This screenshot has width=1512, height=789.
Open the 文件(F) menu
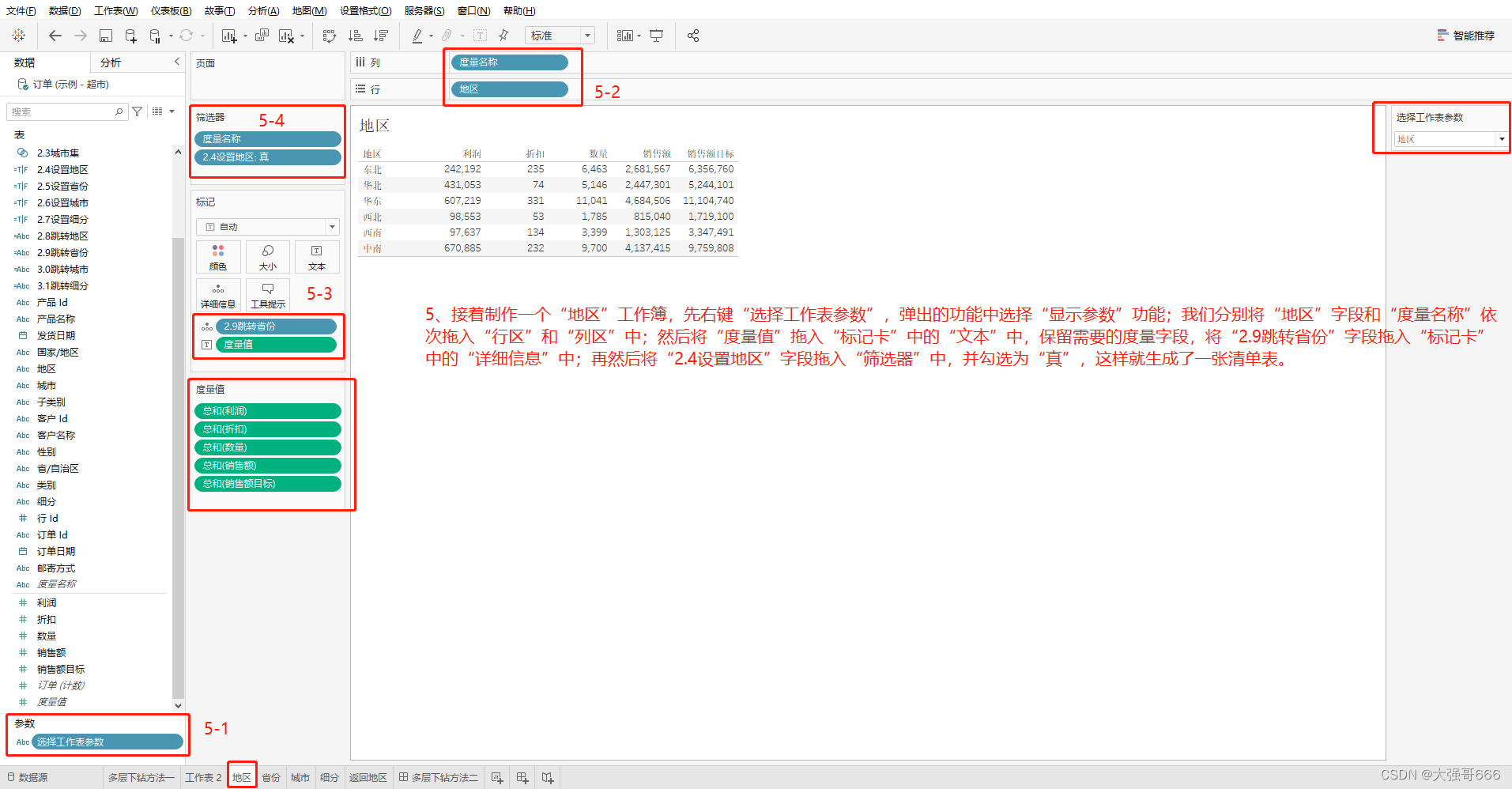[x=21, y=11]
